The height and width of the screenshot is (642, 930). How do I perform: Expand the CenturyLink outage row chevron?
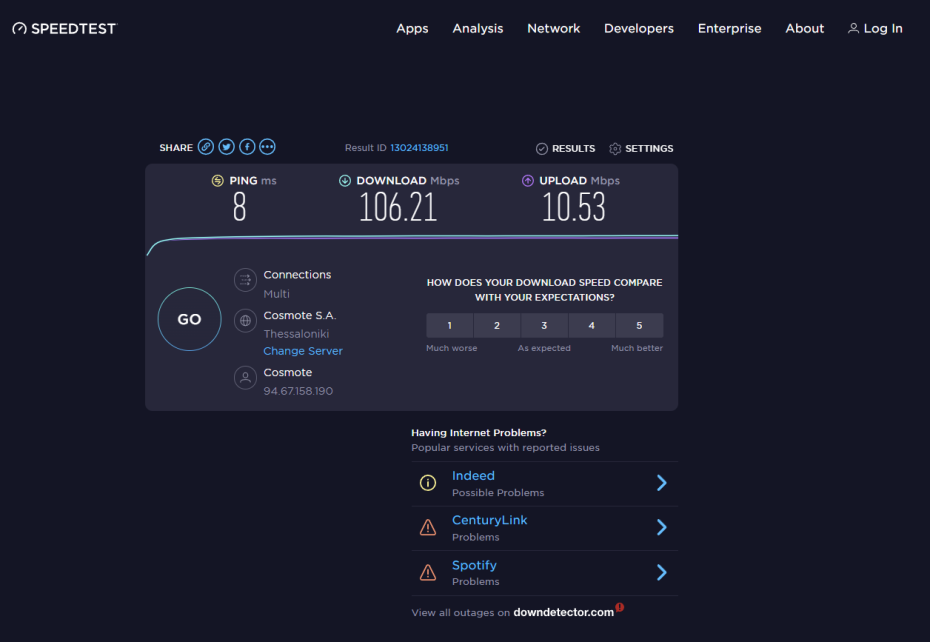662,527
